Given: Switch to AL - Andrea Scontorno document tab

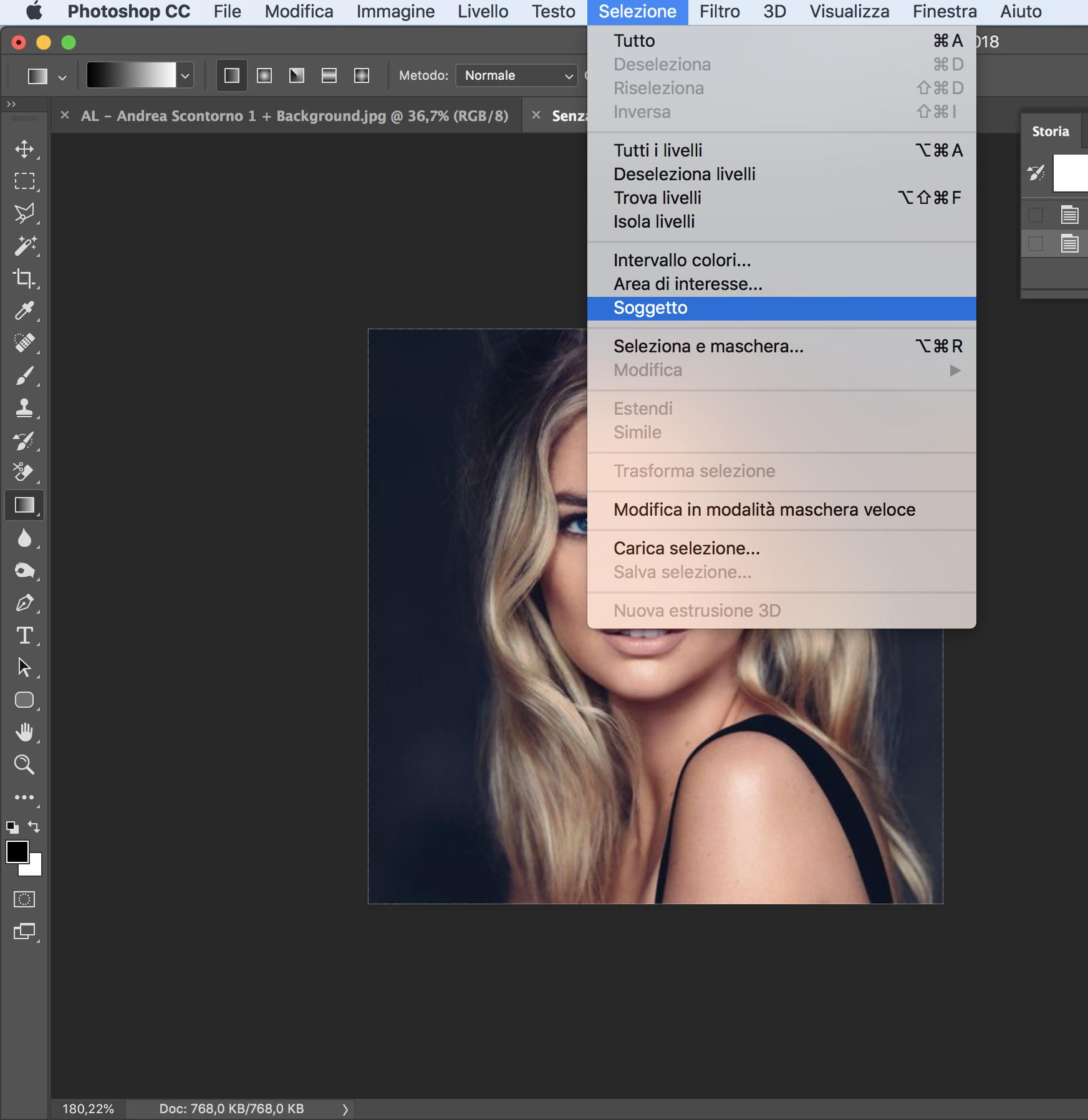Looking at the screenshot, I should [294, 116].
